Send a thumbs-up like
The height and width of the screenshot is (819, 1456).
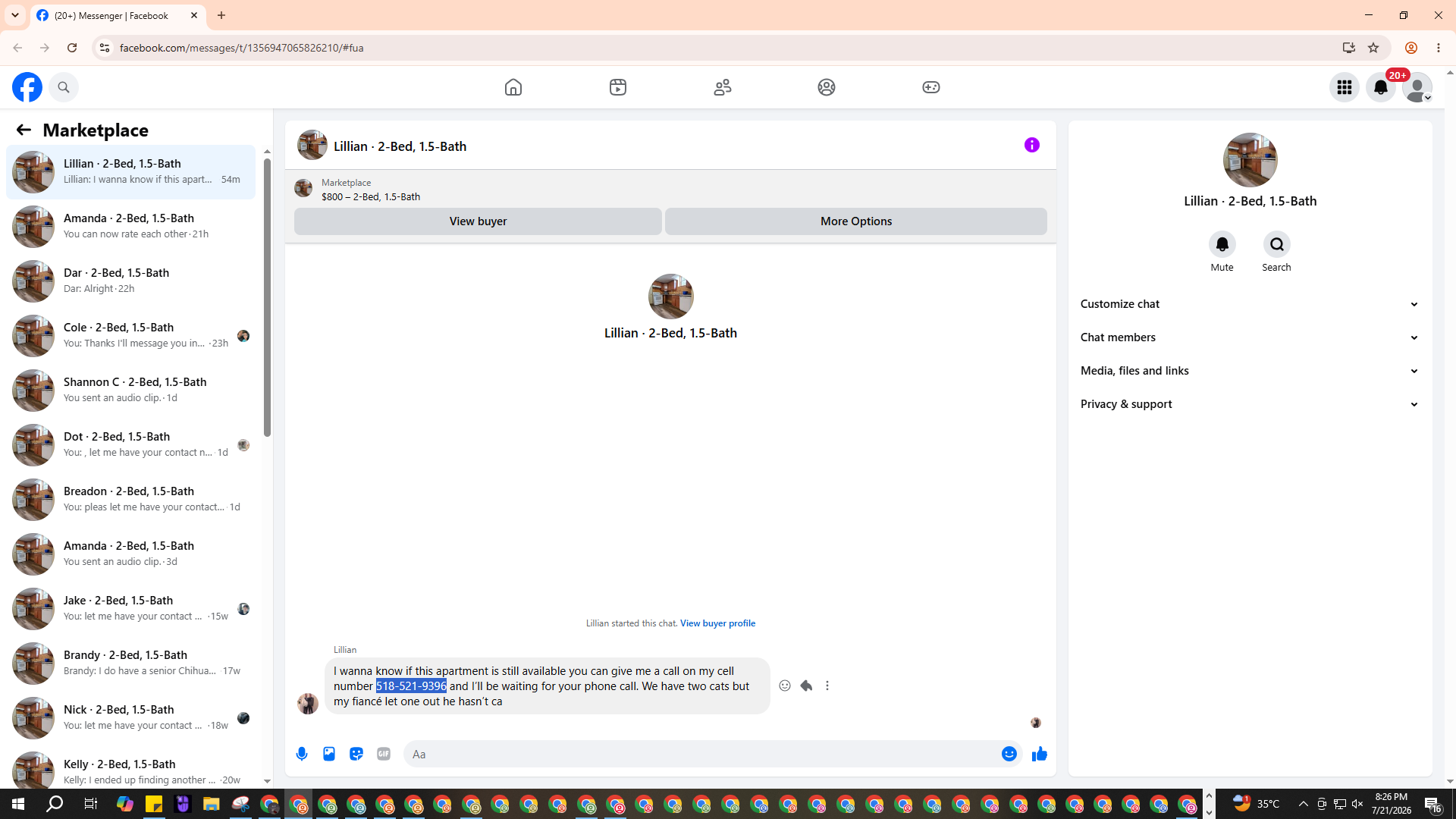[1040, 754]
